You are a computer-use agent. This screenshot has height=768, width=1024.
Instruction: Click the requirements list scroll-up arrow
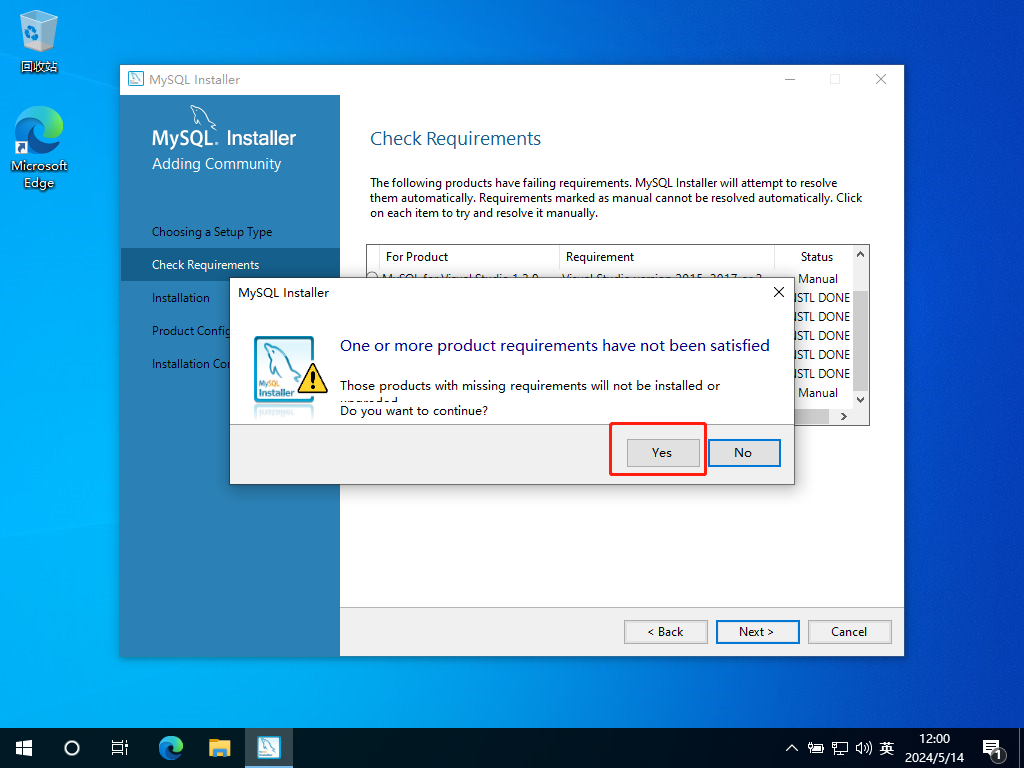click(861, 255)
